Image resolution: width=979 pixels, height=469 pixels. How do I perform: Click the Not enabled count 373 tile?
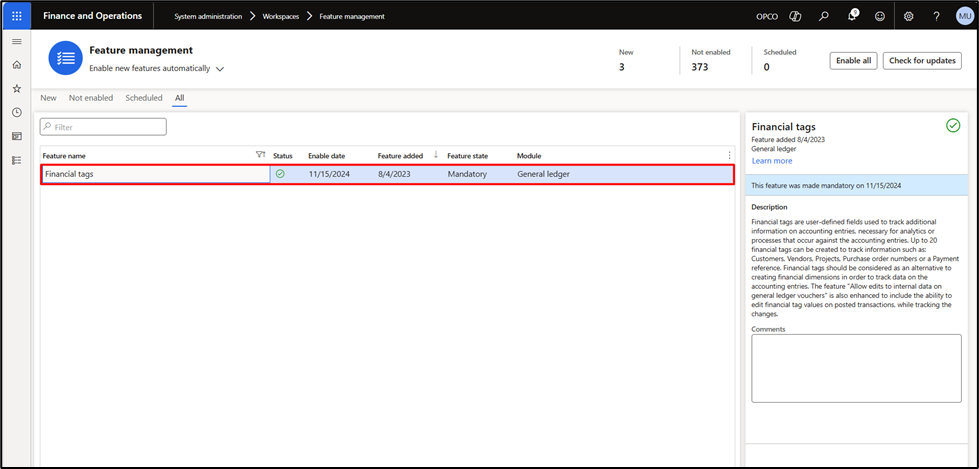pos(711,61)
